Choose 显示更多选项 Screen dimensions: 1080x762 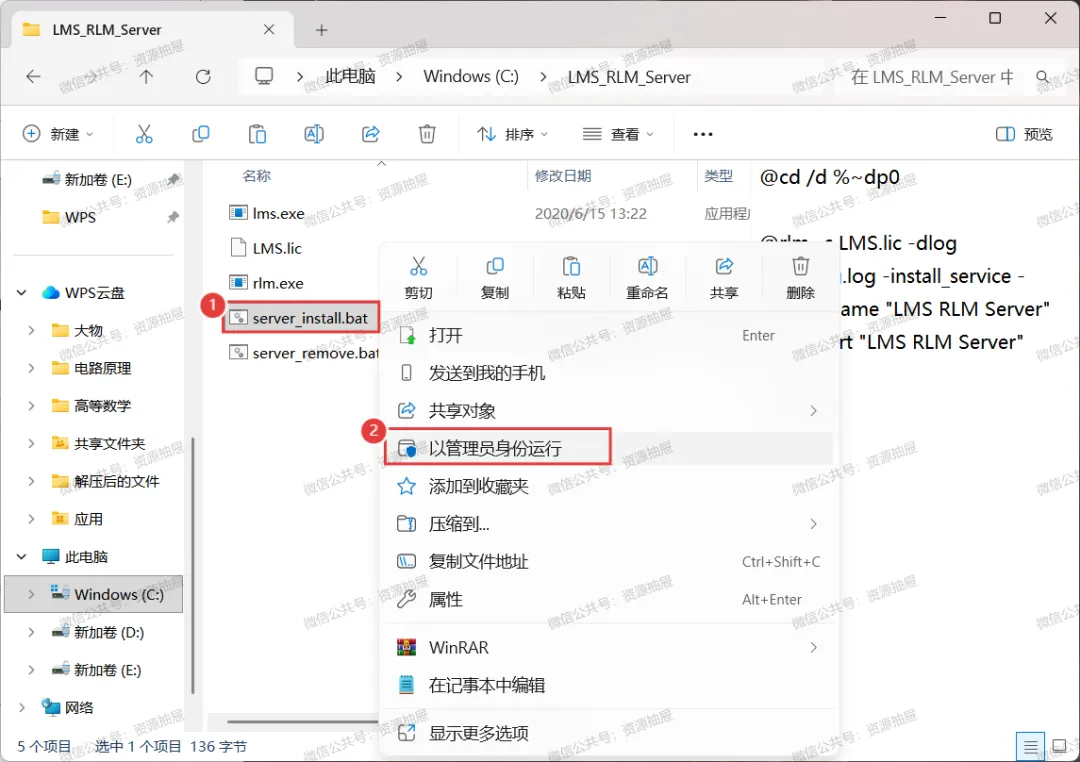tap(609, 733)
